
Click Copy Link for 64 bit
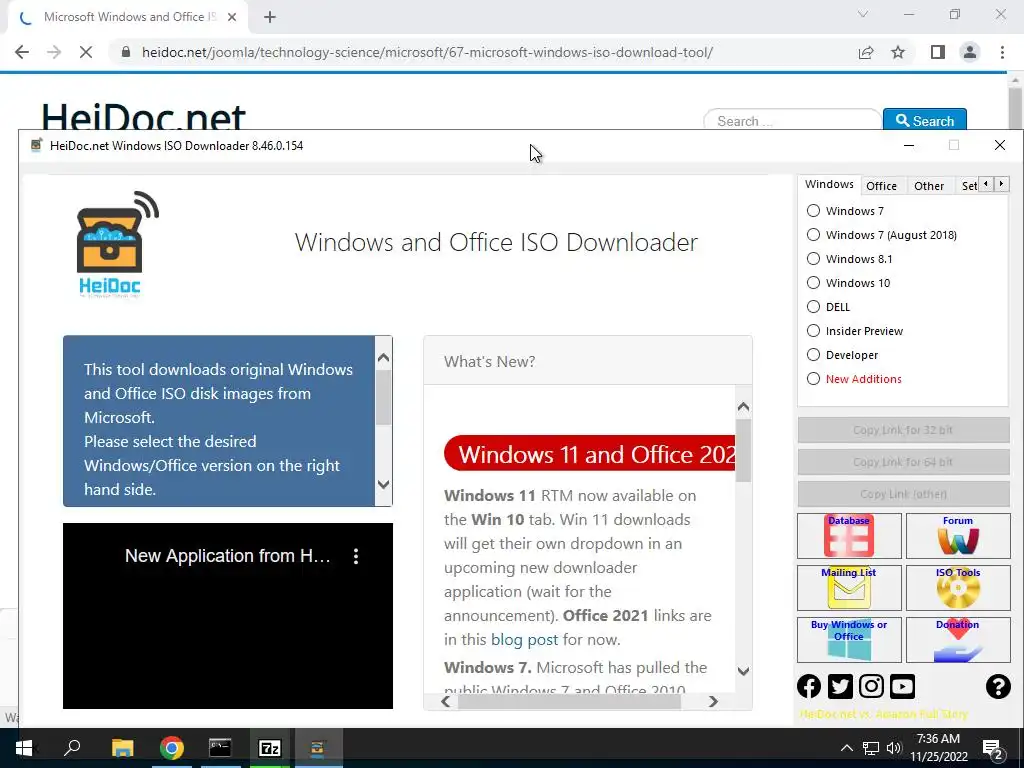click(903, 462)
